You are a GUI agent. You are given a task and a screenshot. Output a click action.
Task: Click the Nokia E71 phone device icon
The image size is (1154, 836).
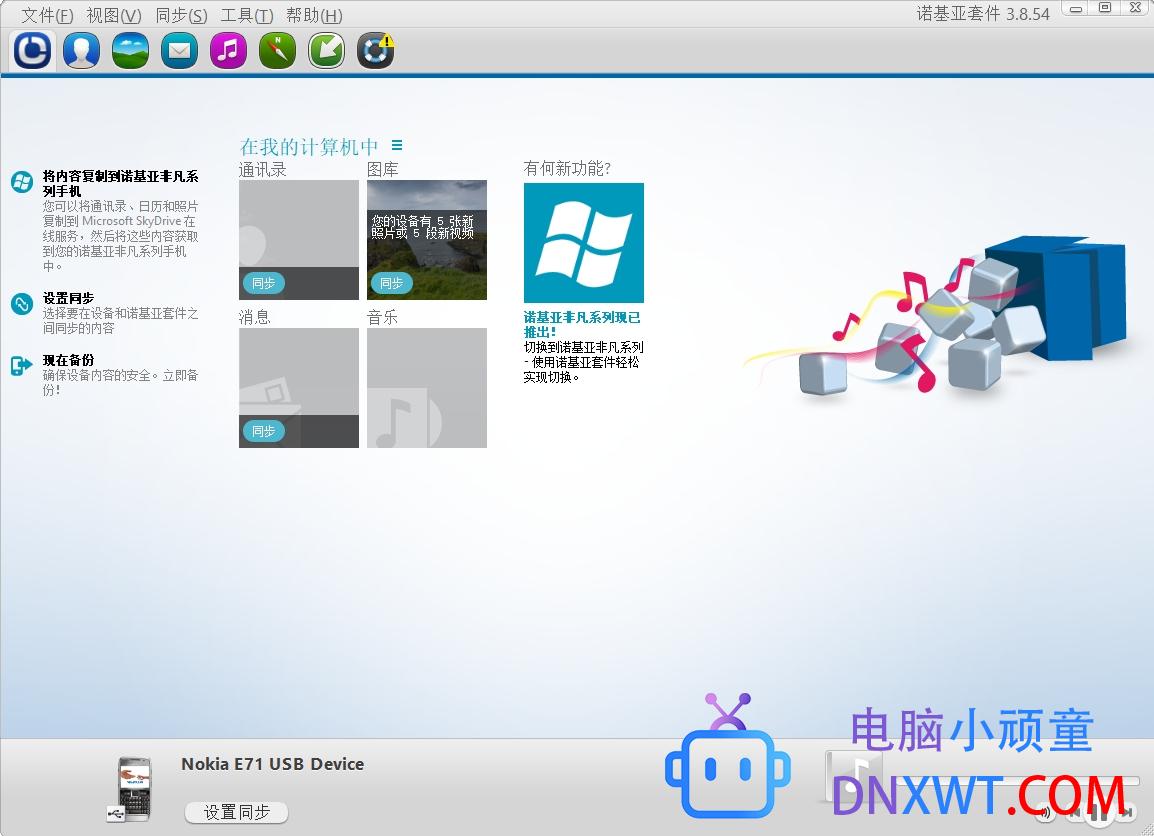[x=131, y=788]
